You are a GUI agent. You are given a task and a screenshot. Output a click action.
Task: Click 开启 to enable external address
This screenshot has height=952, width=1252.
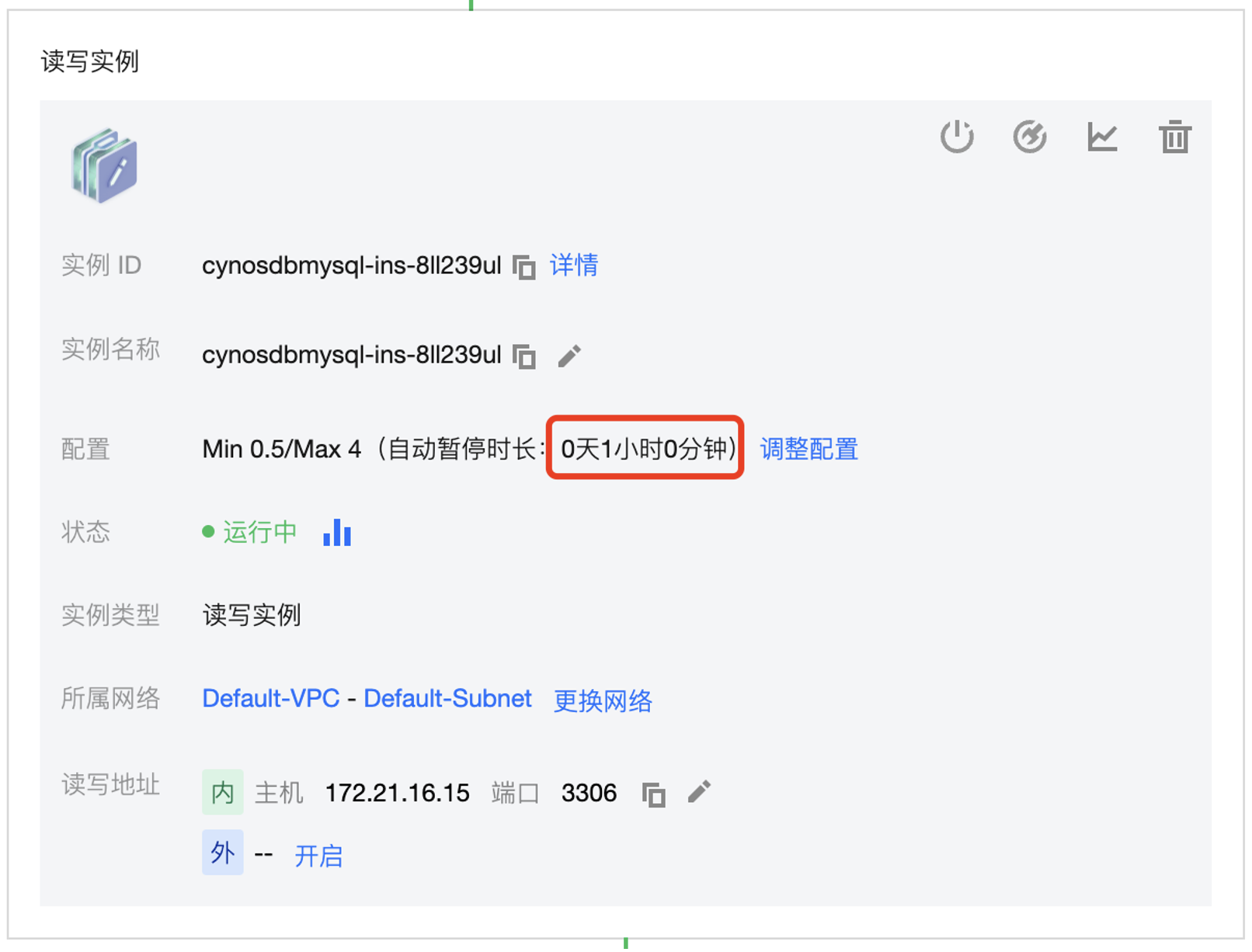tap(318, 856)
